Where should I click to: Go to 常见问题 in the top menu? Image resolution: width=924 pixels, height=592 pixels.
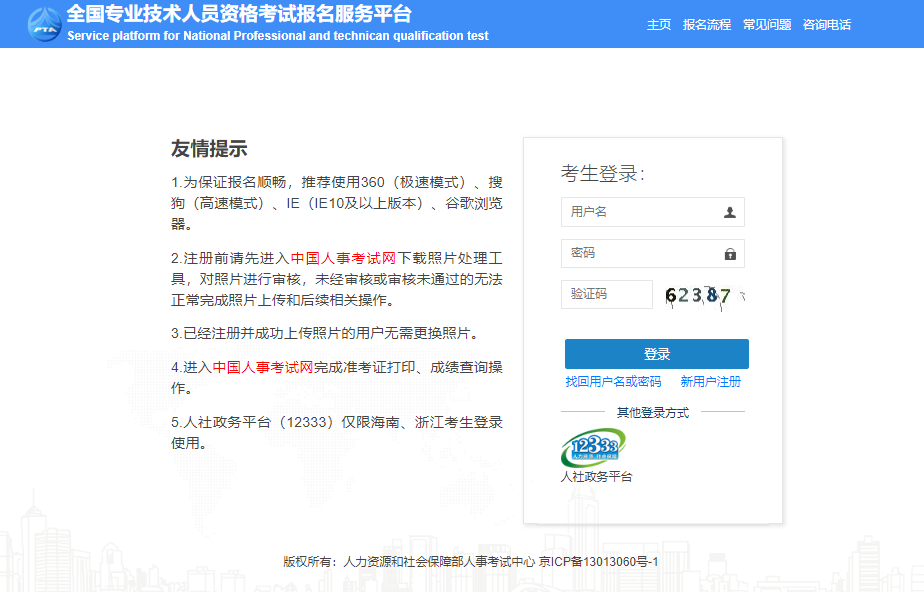point(766,25)
